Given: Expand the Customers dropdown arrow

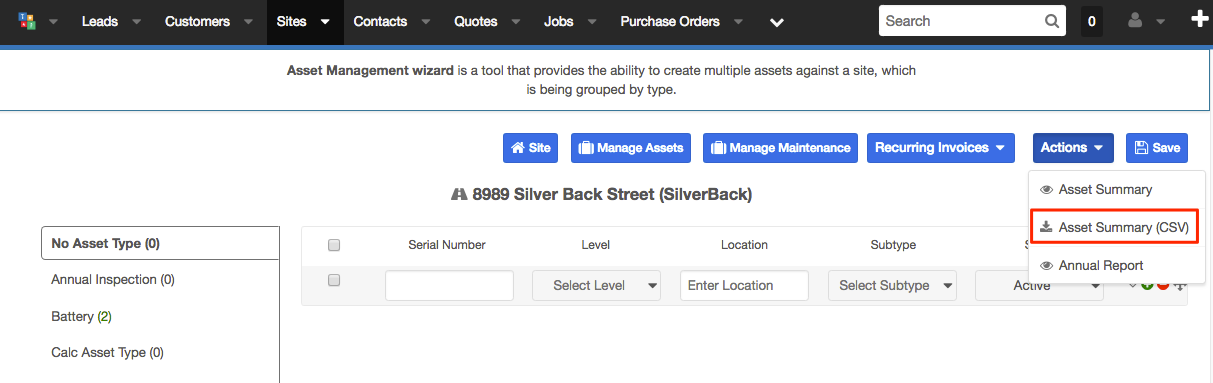Looking at the screenshot, I should 248,22.
